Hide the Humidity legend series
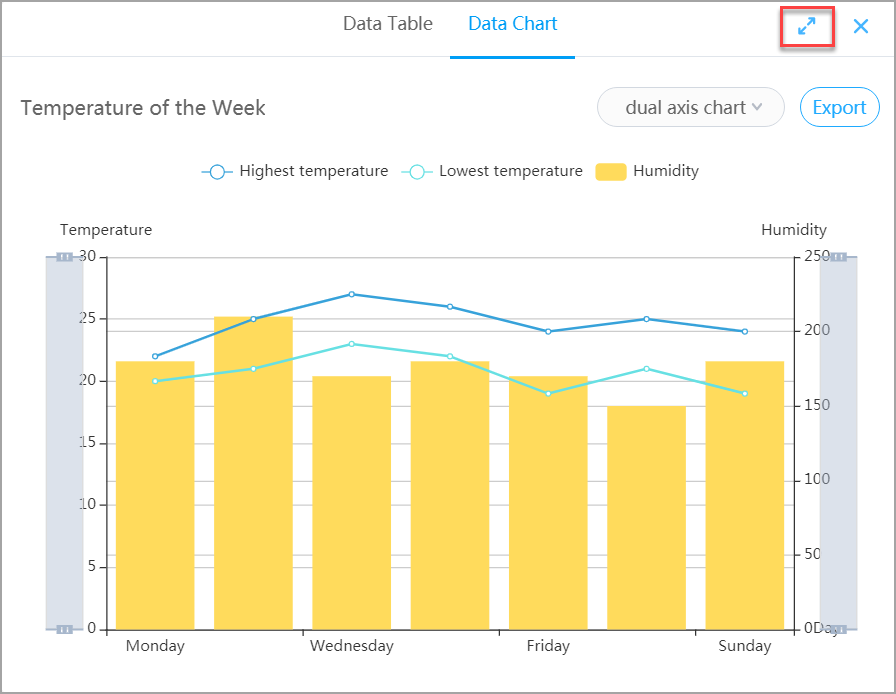 (x=647, y=171)
